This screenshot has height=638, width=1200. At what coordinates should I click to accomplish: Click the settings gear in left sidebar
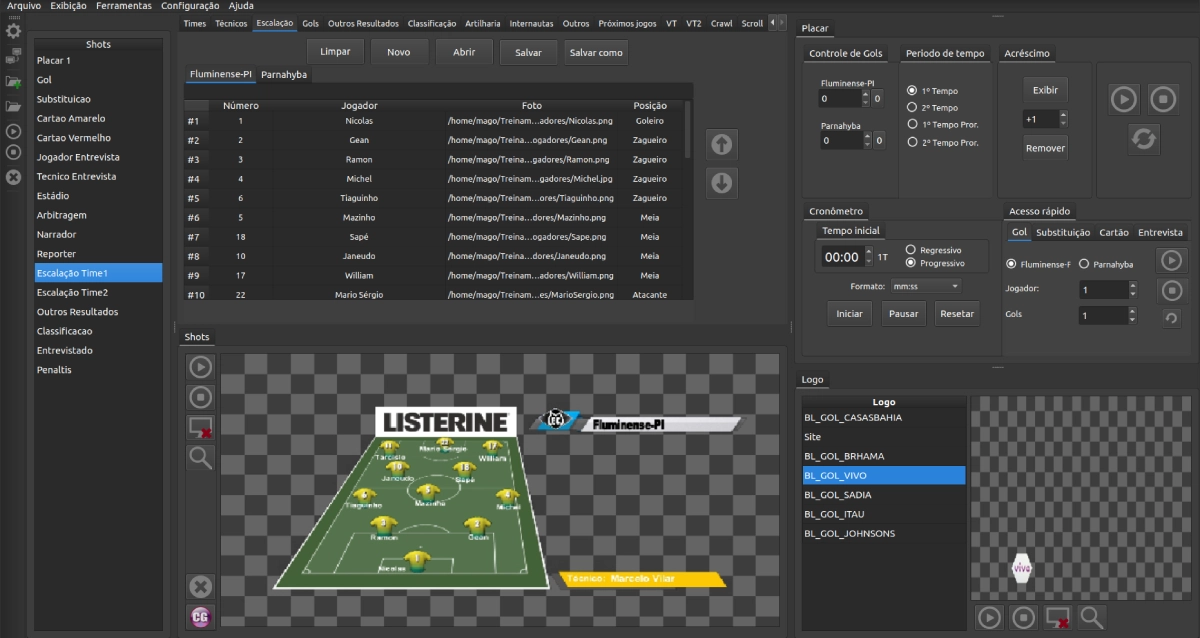[13, 31]
